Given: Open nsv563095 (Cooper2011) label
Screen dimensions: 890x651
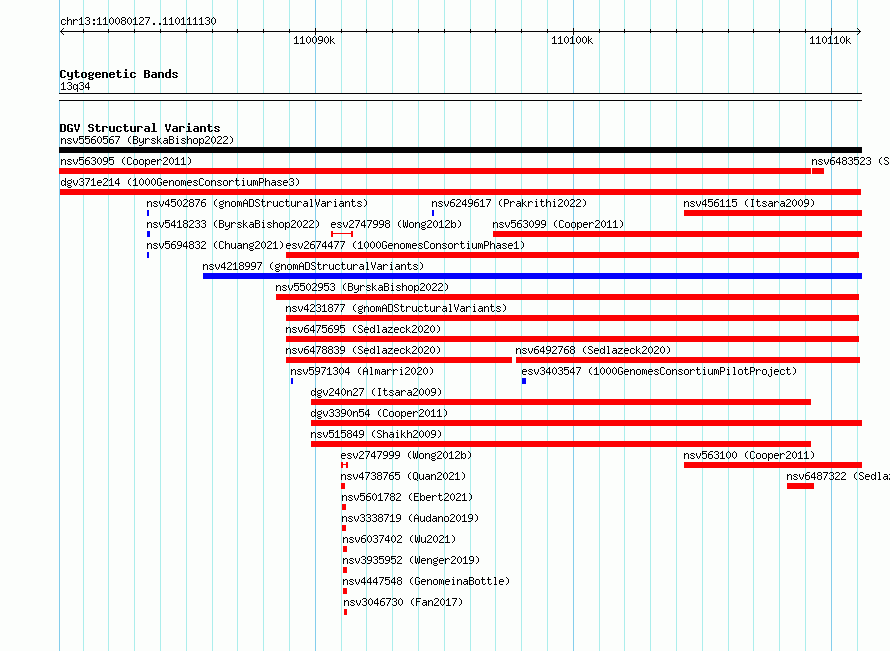Looking at the screenshot, I should 126,161.
